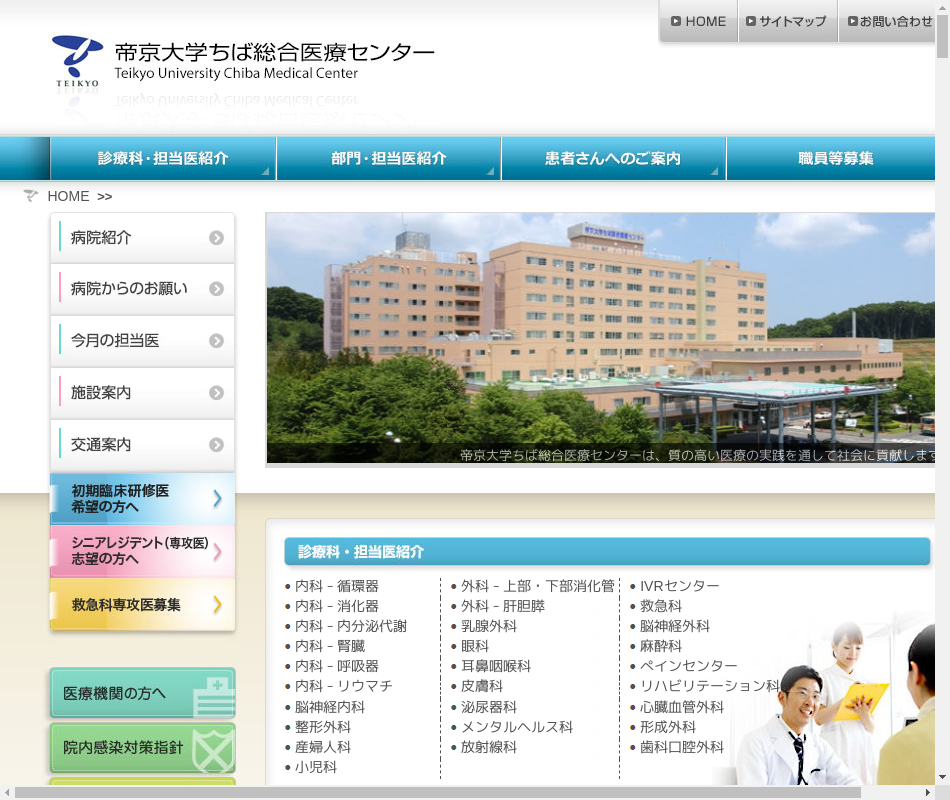The width and height of the screenshot is (950, 800).
Task: Click the vertical scrollbar down arrow
Action: point(942,777)
